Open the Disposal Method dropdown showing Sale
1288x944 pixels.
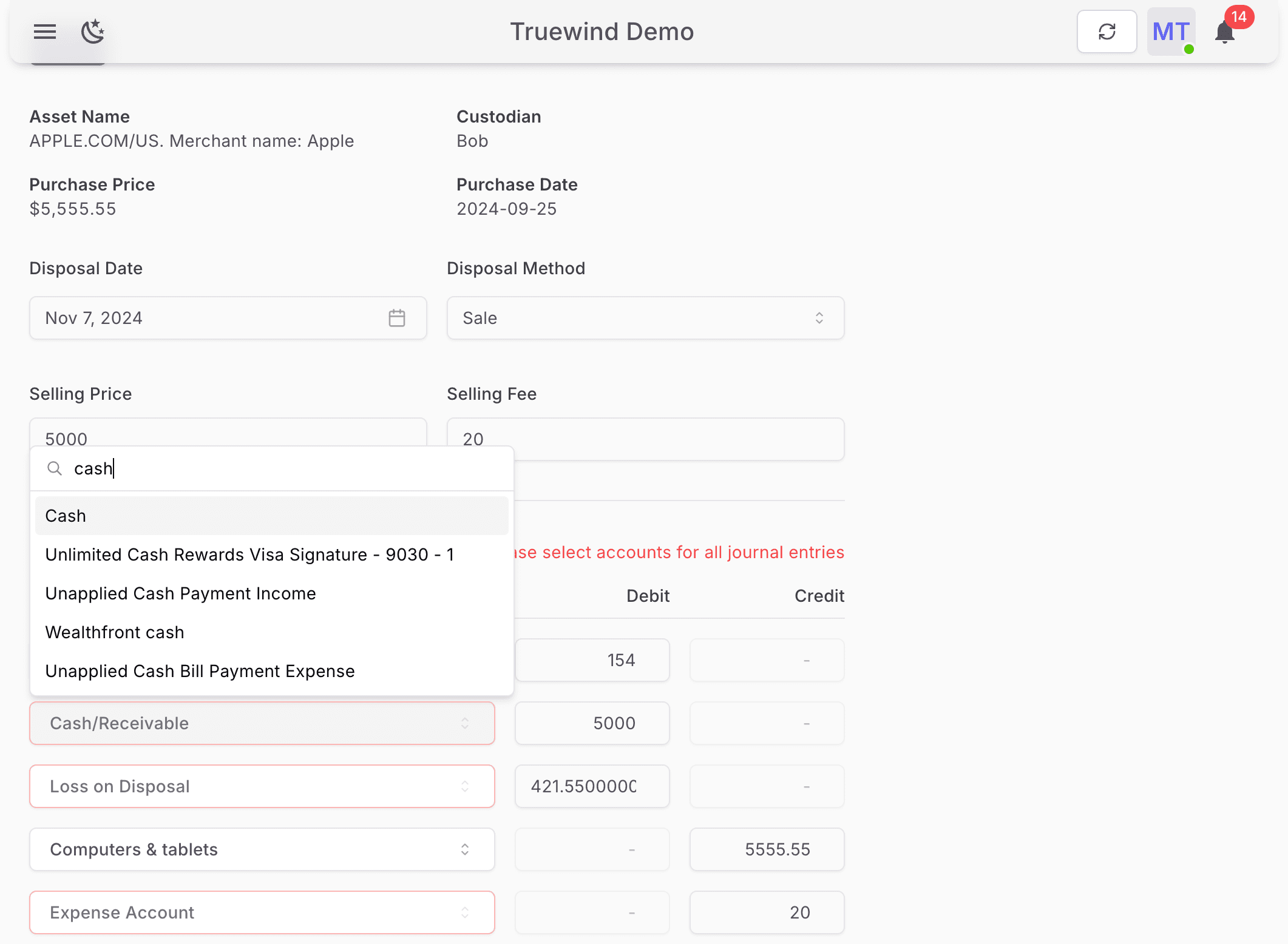645,317
